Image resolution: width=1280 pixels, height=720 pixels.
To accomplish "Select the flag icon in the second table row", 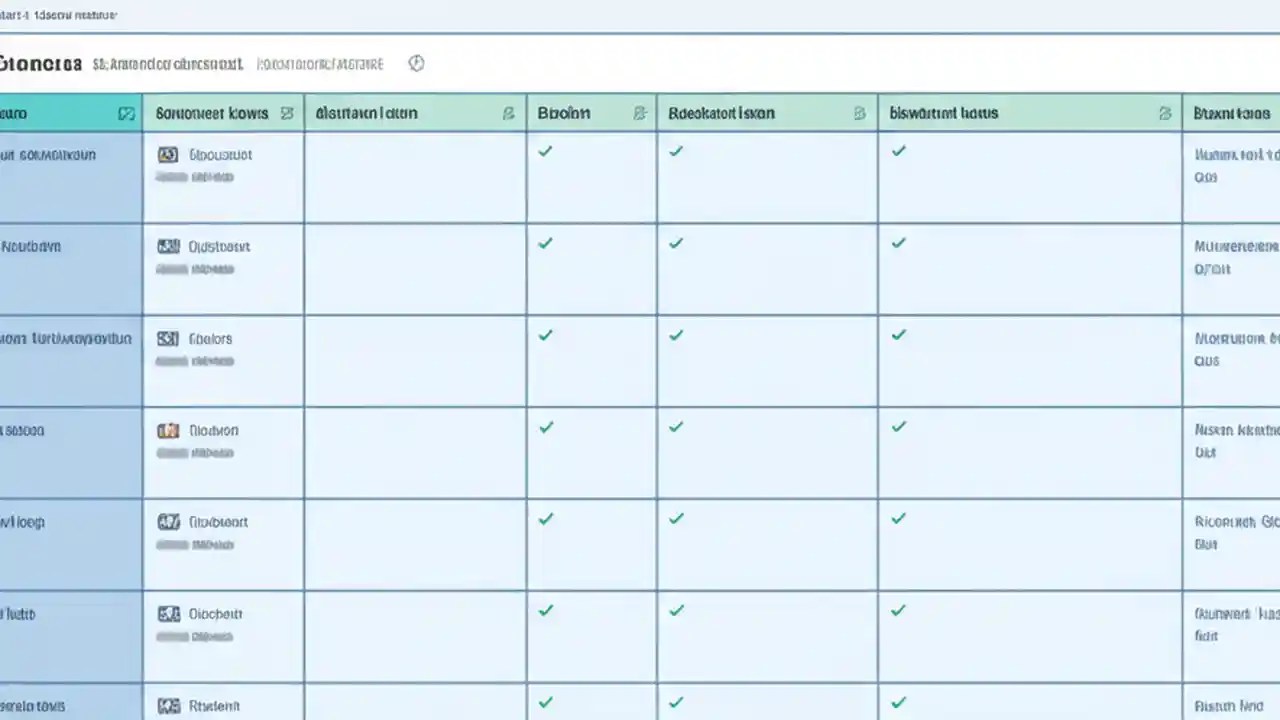I will (168, 246).
